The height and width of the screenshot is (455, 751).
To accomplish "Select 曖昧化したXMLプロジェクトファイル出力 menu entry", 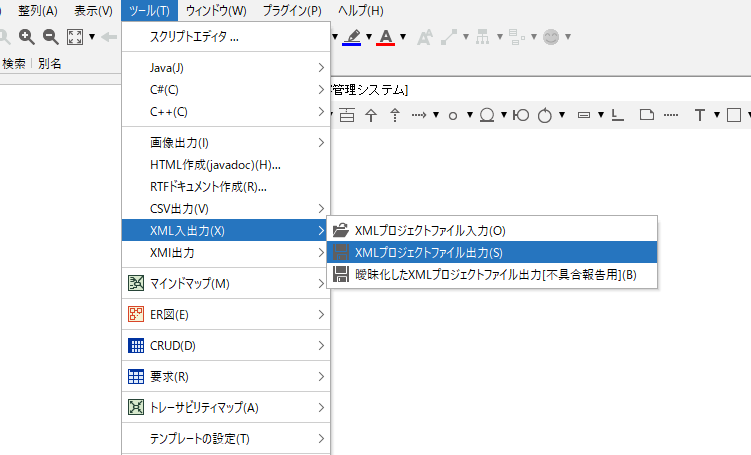I will (x=496, y=274).
